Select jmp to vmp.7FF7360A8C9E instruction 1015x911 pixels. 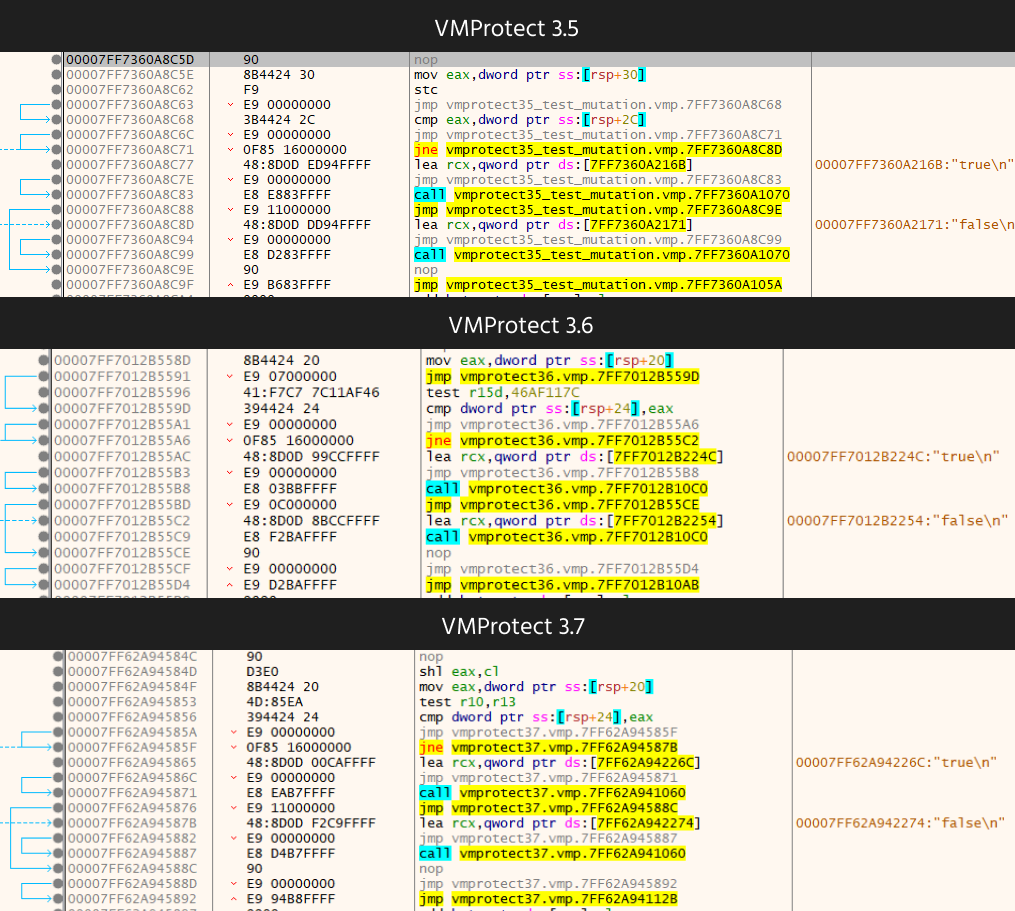(598, 210)
